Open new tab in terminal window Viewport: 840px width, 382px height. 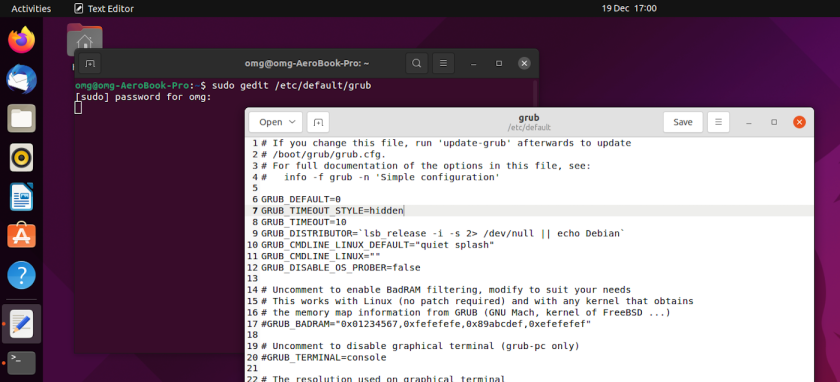pos(90,64)
